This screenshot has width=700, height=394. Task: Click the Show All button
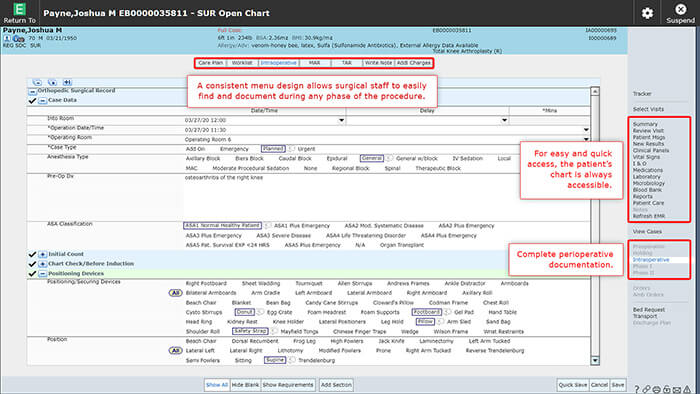217,385
